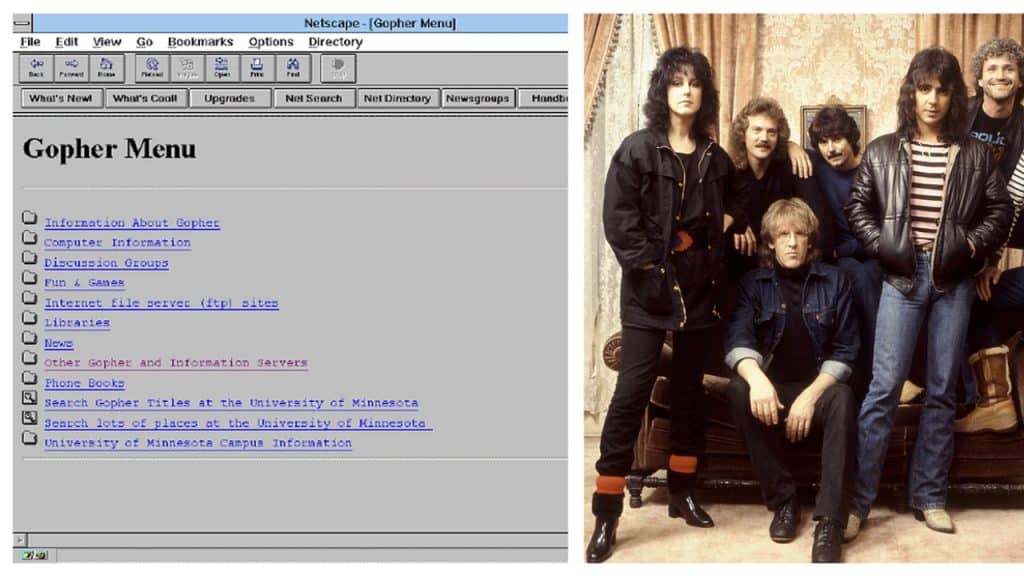Click the partially visible Handbook button
The height and width of the screenshot is (576, 1024).
coord(543,99)
